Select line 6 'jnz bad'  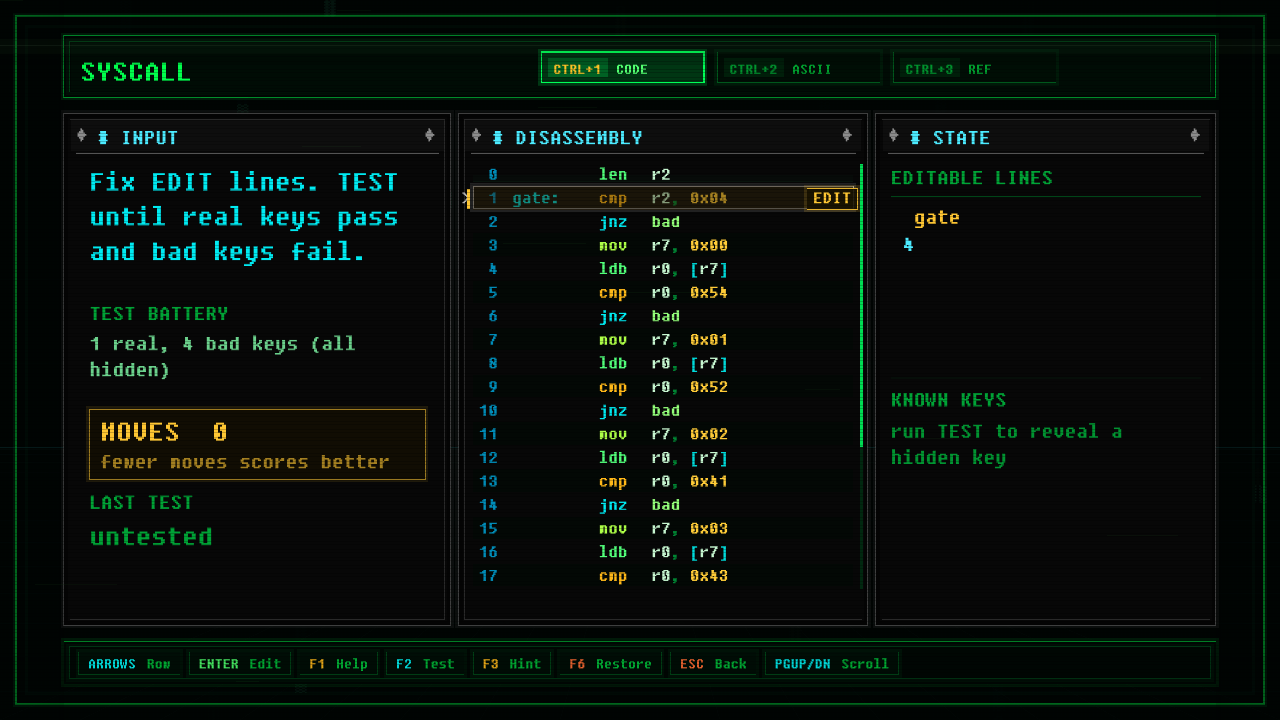click(x=664, y=316)
